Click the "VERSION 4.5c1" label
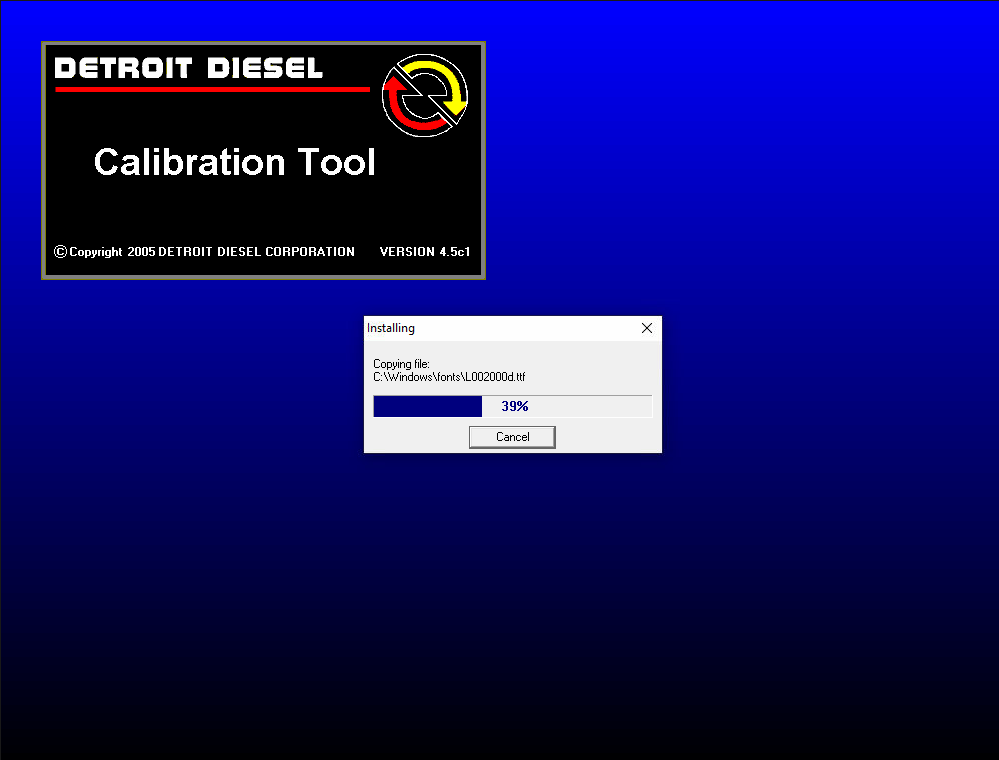This screenshot has width=999, height=760. [425, 252]
